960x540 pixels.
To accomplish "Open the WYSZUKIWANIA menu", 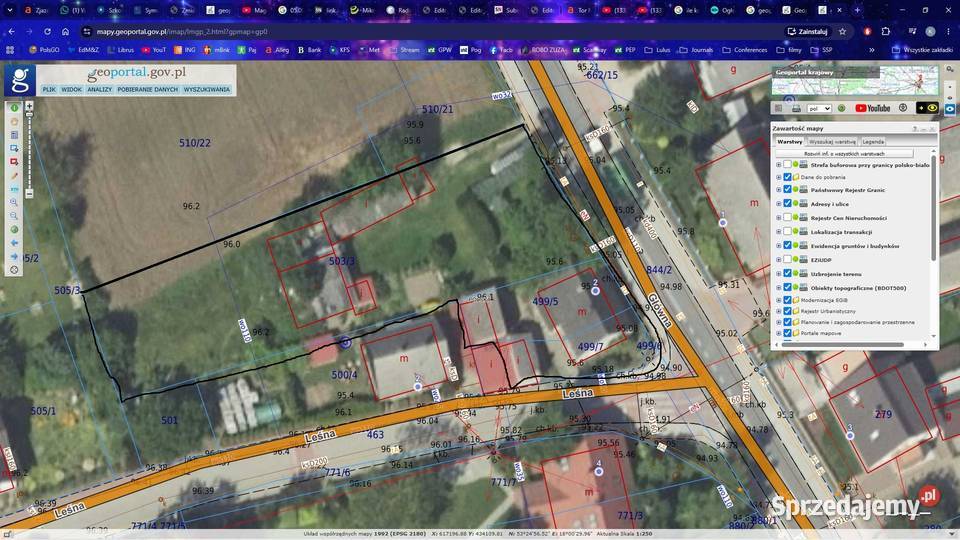I will 207,89.
